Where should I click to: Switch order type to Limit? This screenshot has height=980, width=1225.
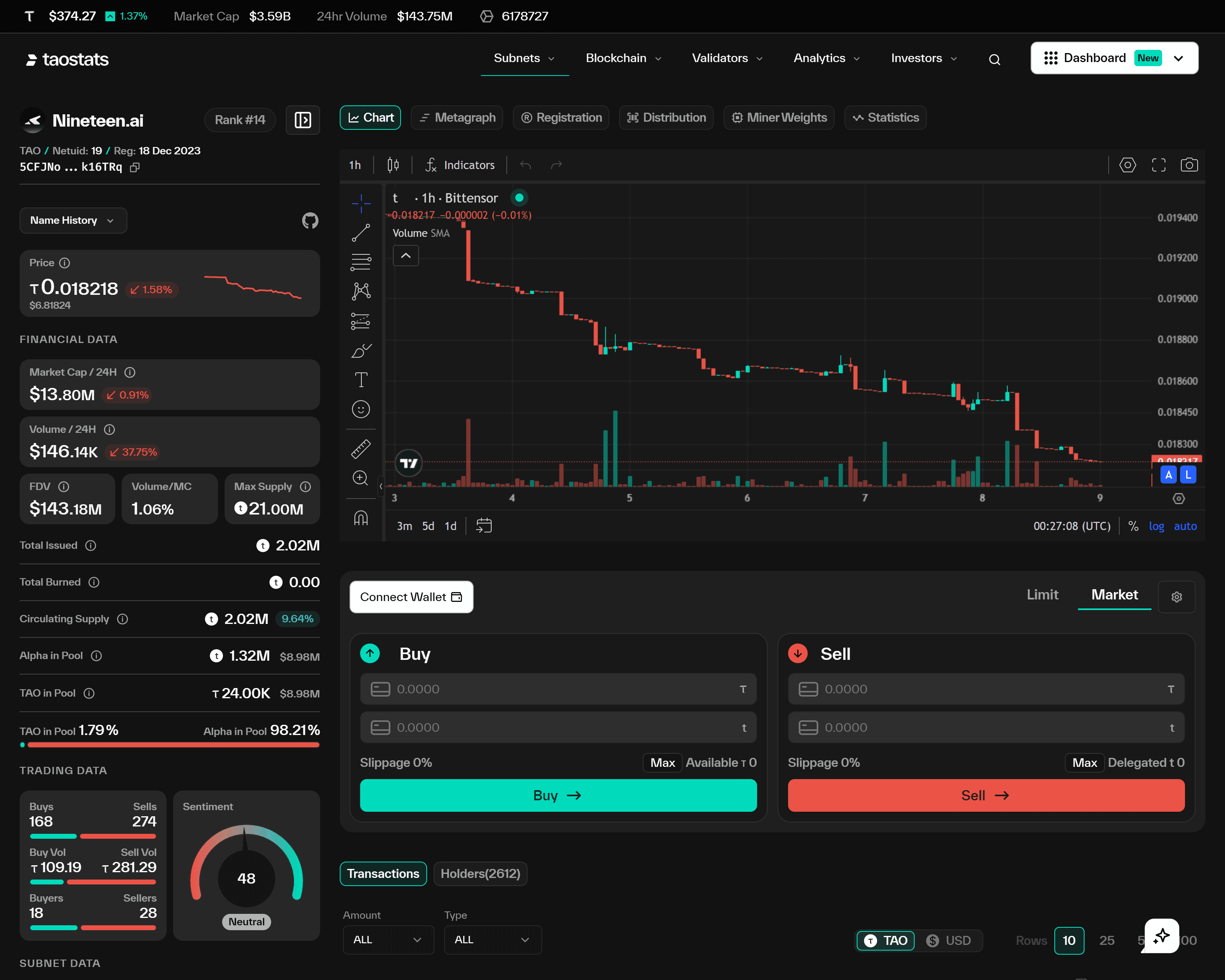1042,595
